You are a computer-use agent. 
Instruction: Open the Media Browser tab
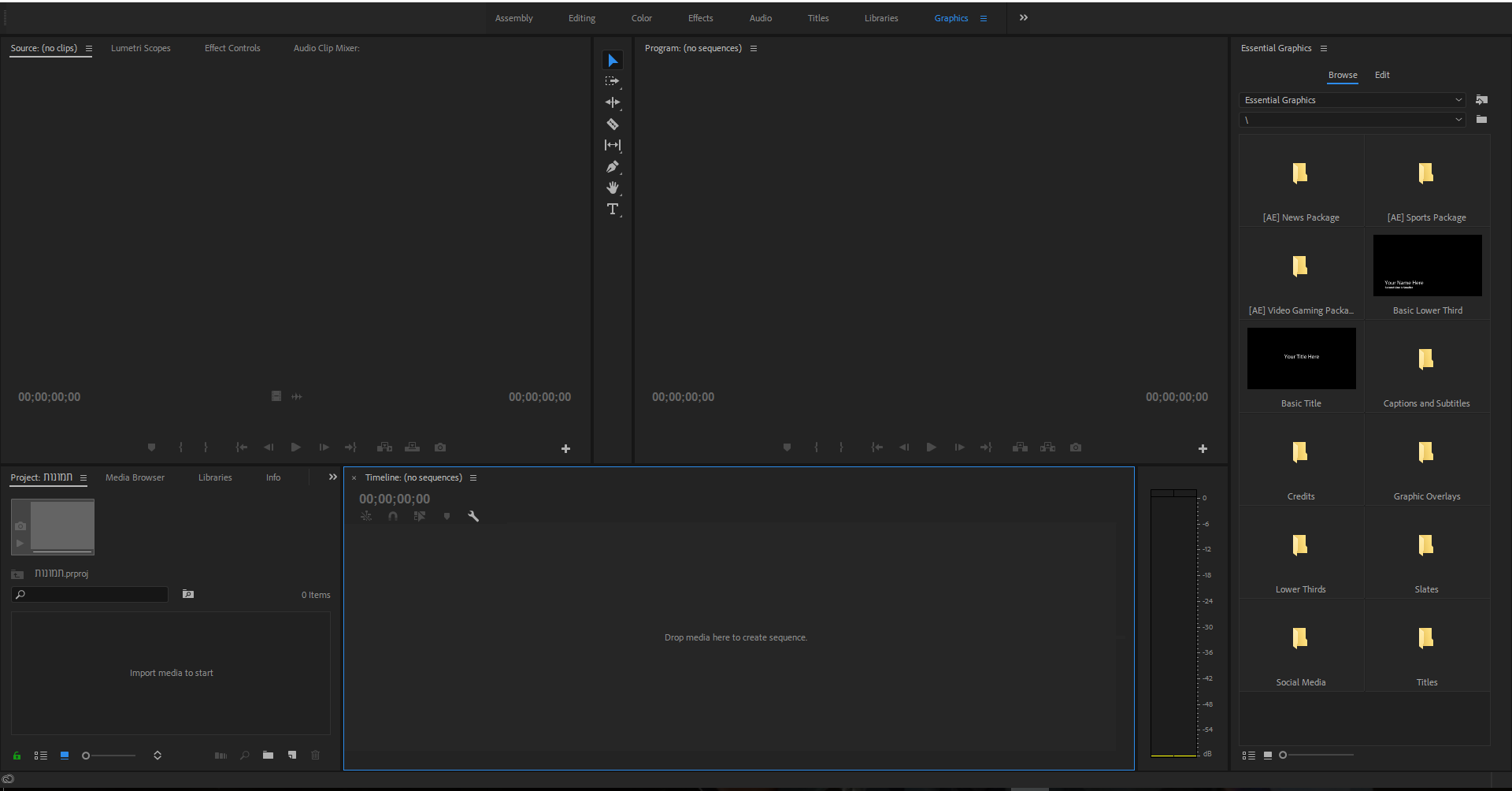point(135,477)
